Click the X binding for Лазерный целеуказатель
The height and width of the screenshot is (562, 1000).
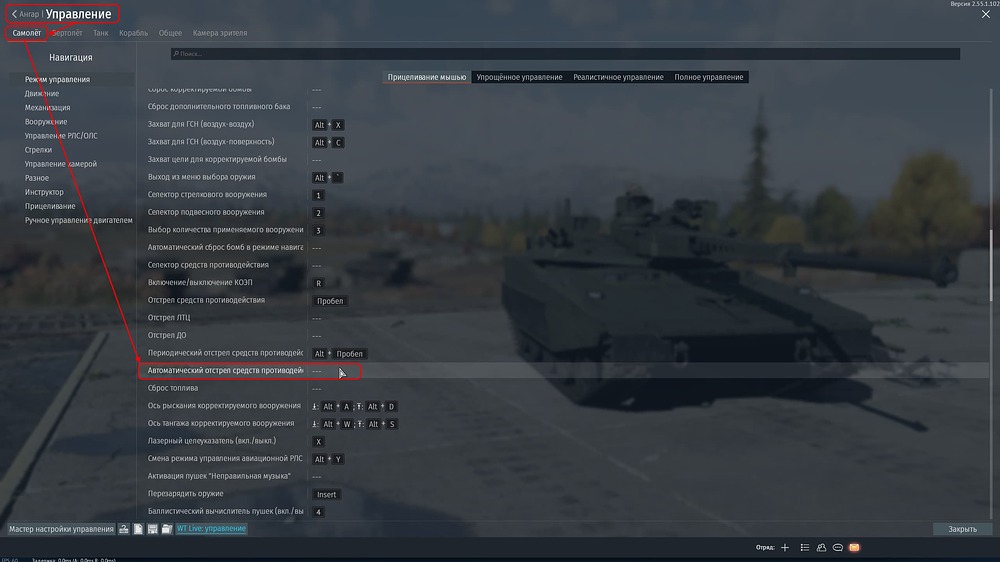pyautogui.click(x=318, y=441)
